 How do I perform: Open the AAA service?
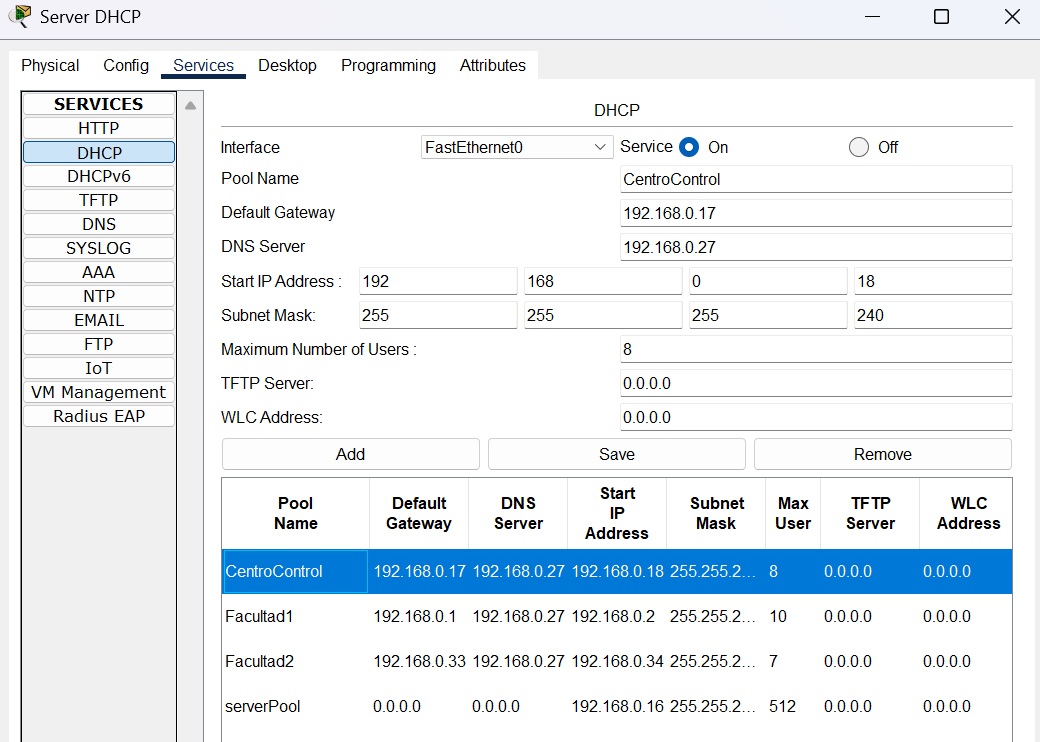[x=99, y=272]
